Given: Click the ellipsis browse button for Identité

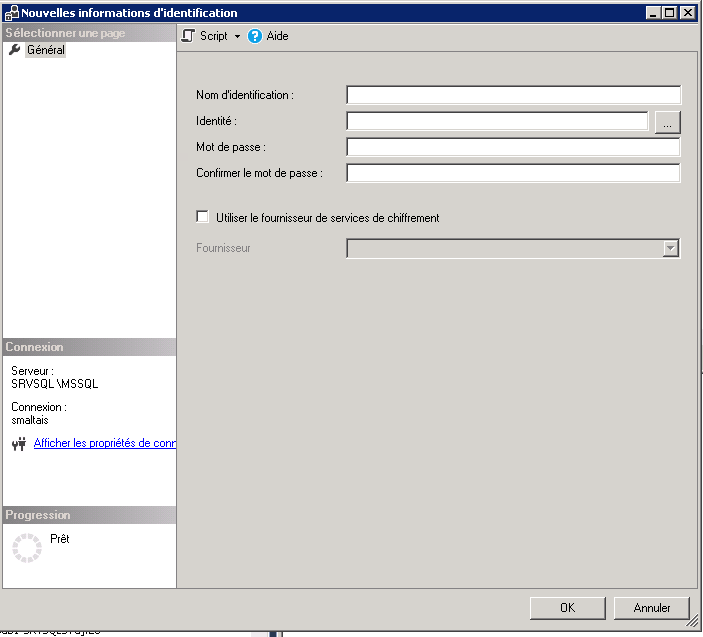Looking at the screenshot, I should pos(668,122).
